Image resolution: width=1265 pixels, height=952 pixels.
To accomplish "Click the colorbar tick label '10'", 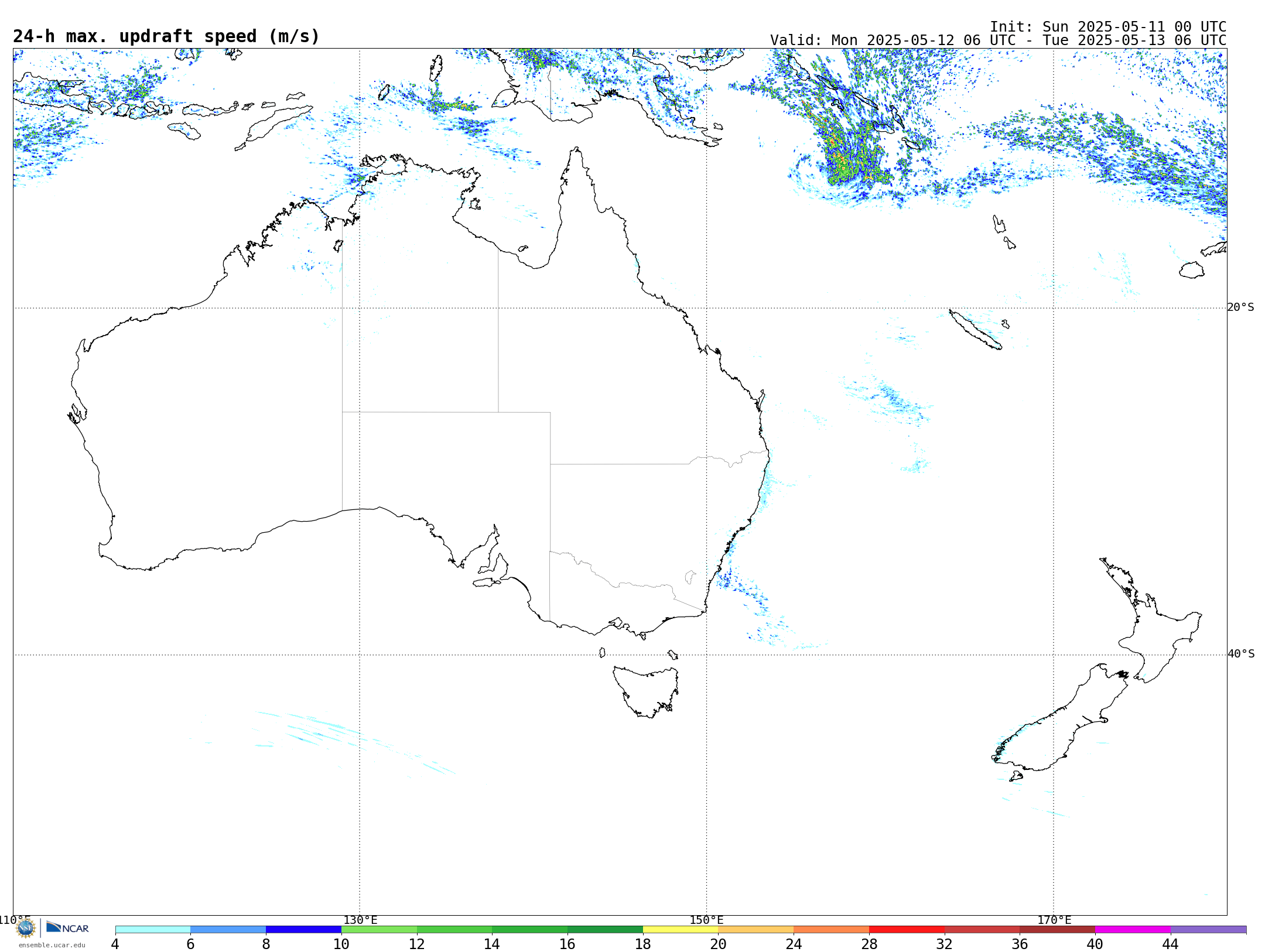I will click(341, 944).
